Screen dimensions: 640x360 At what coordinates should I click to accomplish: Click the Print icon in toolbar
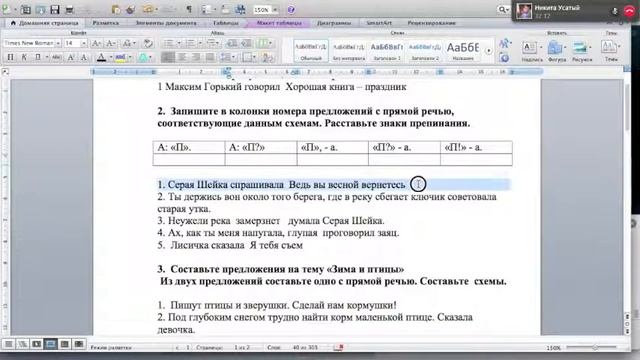69,9
